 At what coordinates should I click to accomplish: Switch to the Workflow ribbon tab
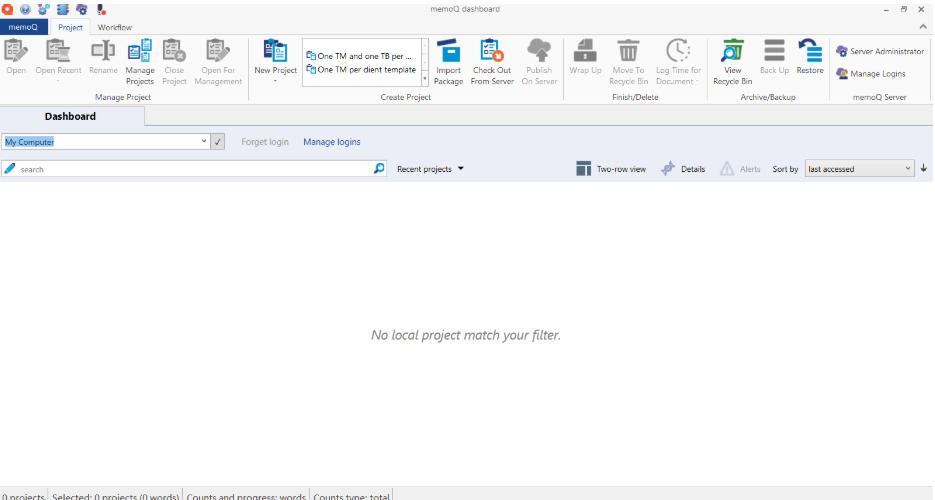tap(114, 27)
